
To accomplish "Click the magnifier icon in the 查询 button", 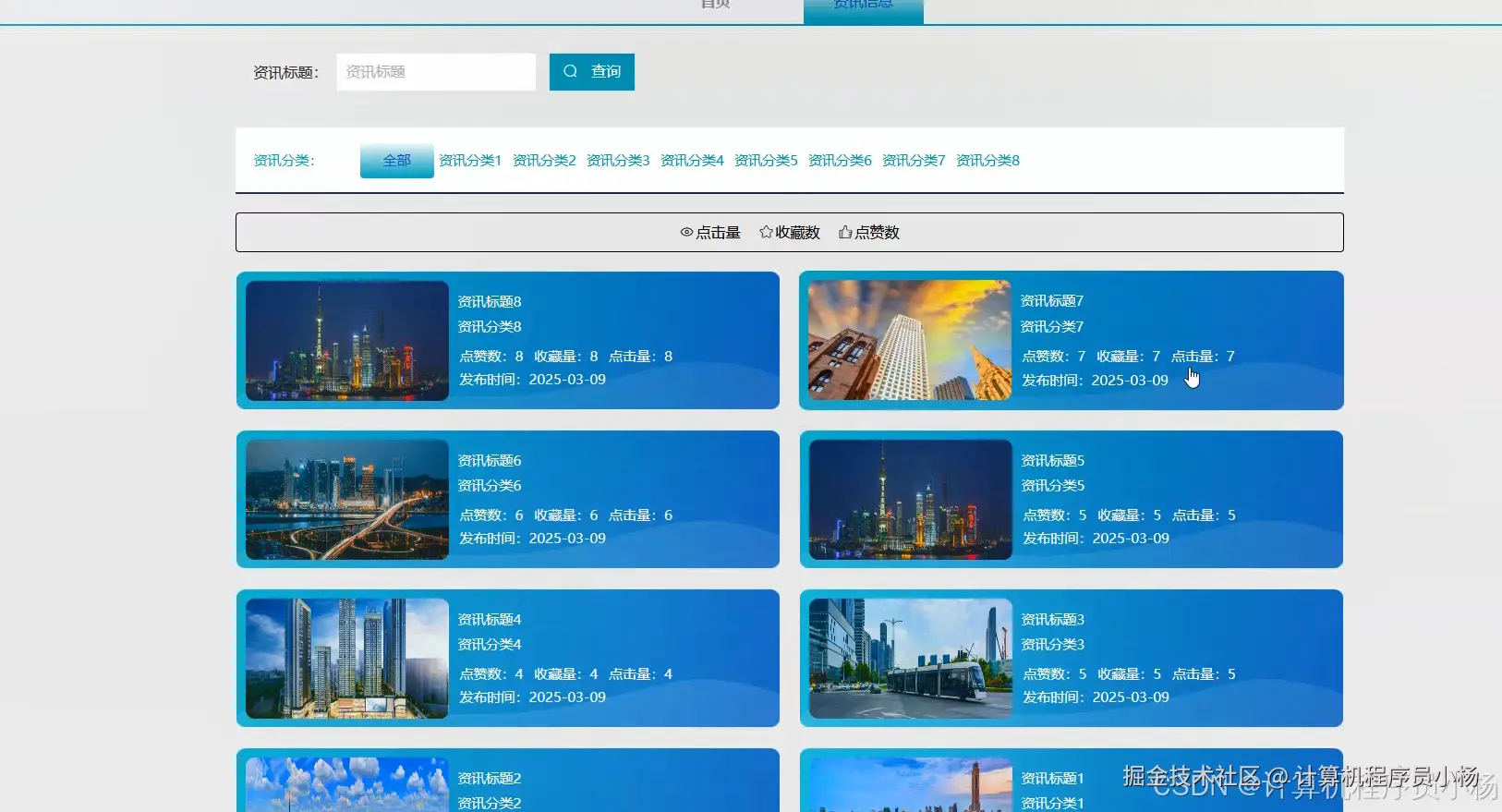I will click(x=570, y=71).
